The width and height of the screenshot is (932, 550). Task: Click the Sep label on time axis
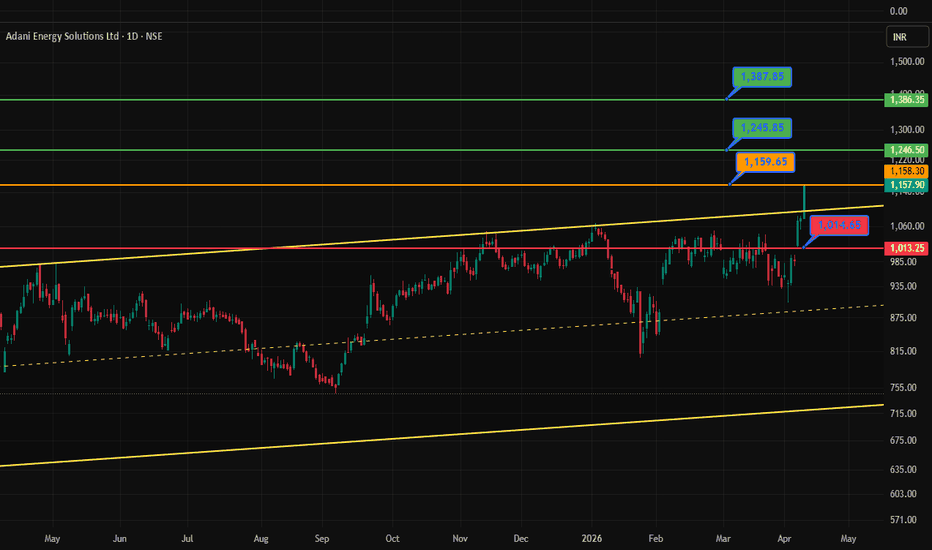322,539
